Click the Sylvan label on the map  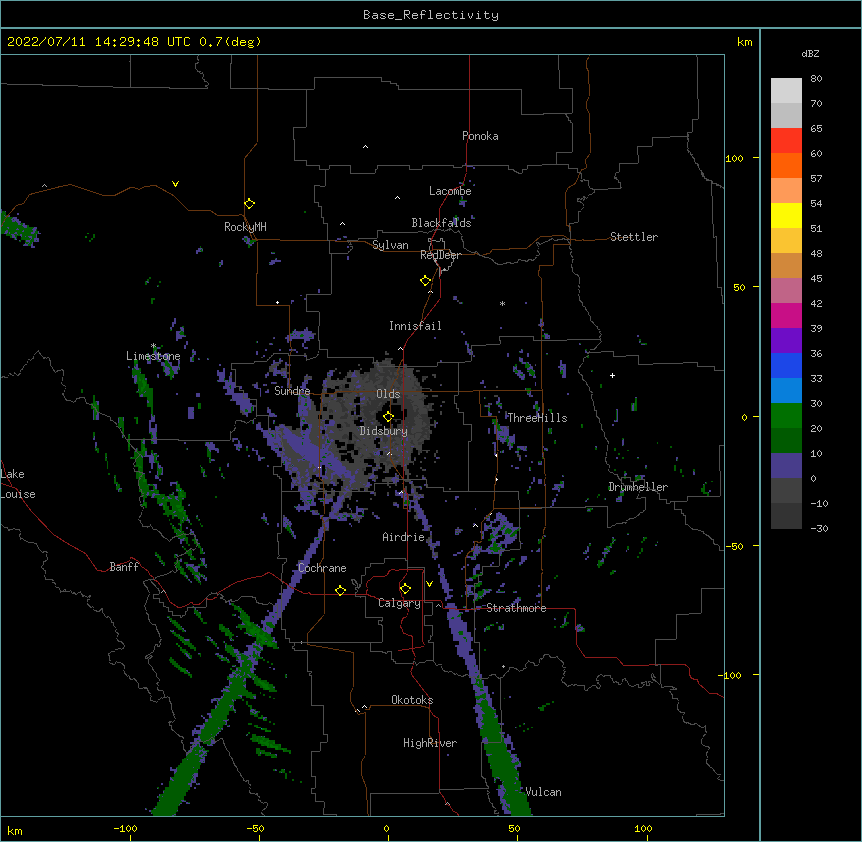pyautogui.click(x=390, y=245)
